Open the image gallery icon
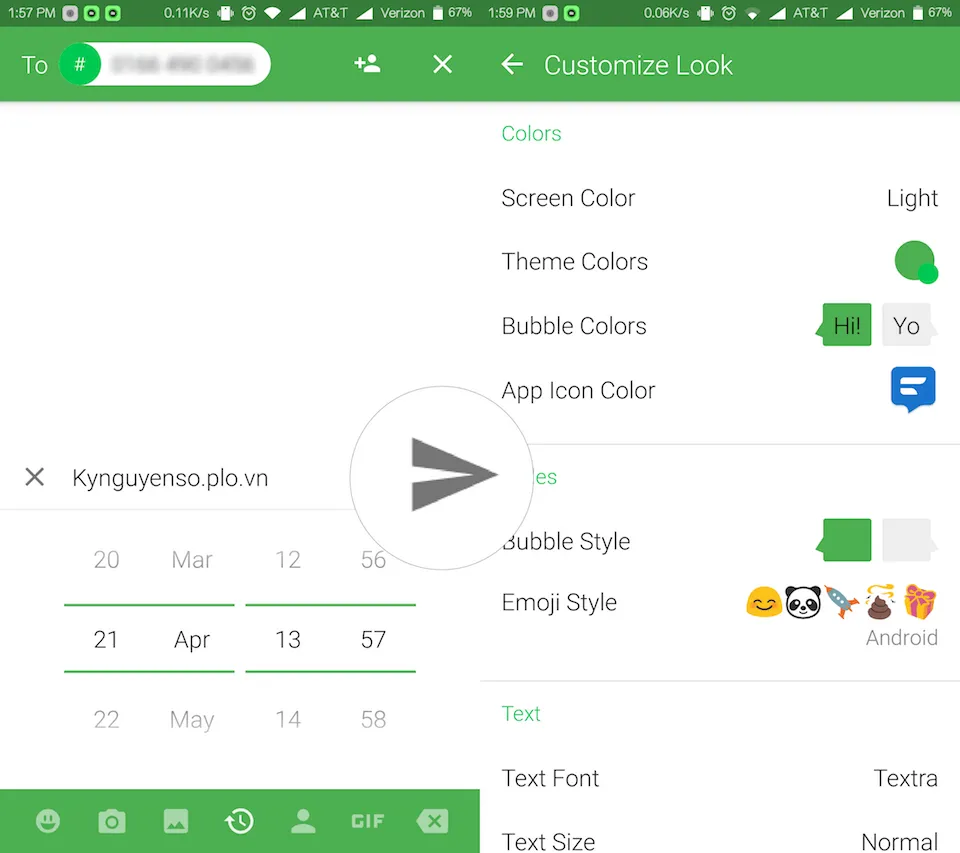Viewport: 960px width, 853px height. tap(175, 821)
